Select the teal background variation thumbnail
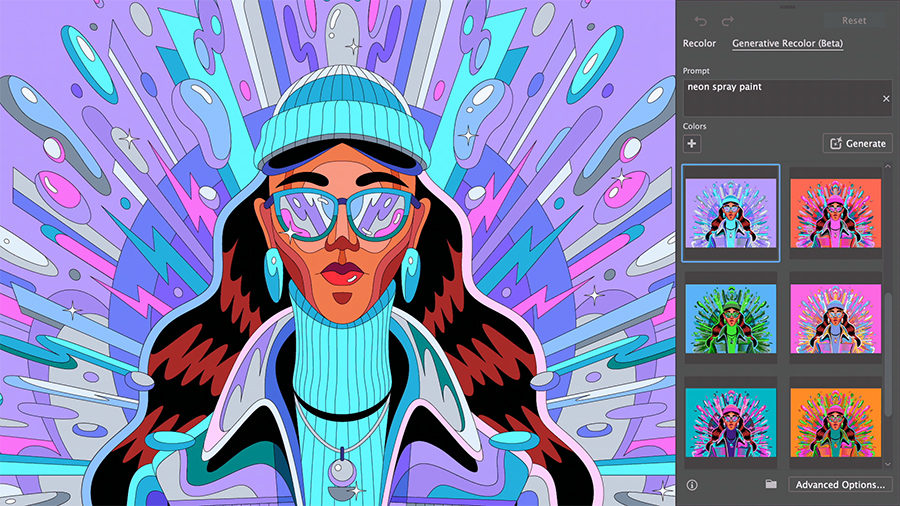Screen dimensions: 900x506 [731, 423]
